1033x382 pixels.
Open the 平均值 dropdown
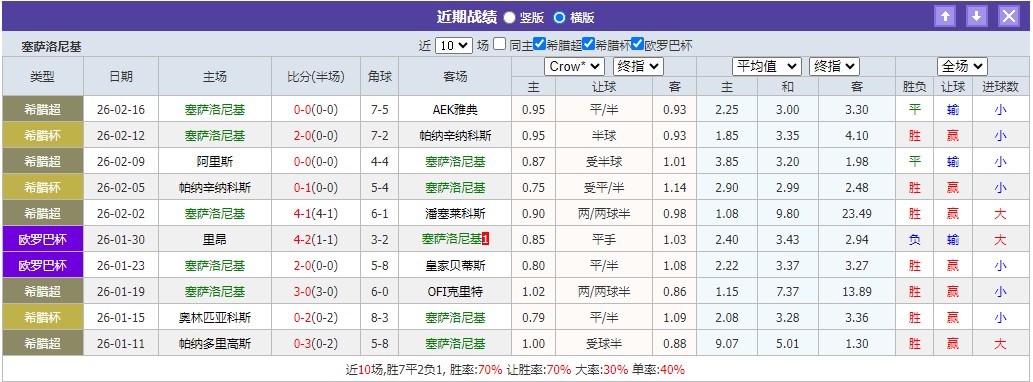point(767,66)
